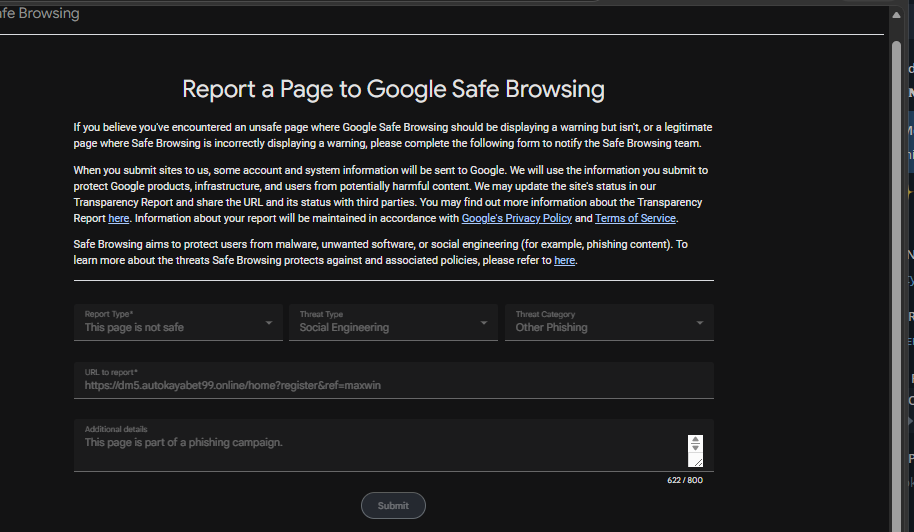Open the Transparency Report 'here' link
Image resolution: width=914 pixels, height=532 pixels.
tap(118, 219)
